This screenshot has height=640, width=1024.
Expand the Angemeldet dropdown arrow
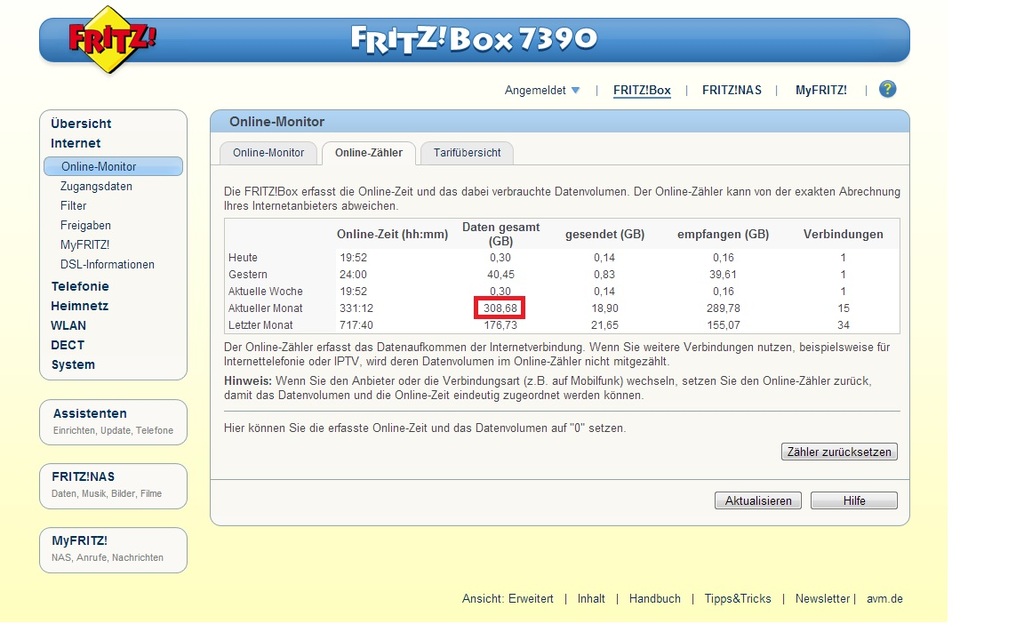coord(575,91)
